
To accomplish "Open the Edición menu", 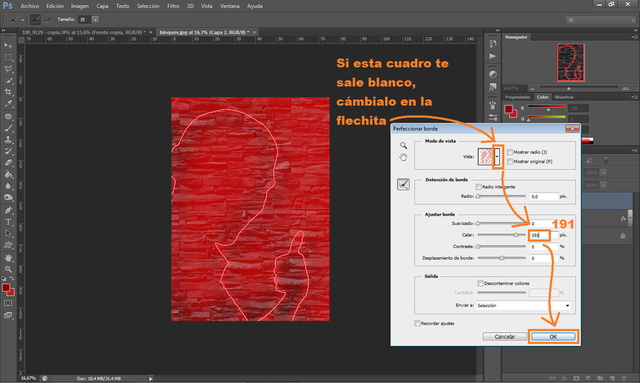I will 55,6.
